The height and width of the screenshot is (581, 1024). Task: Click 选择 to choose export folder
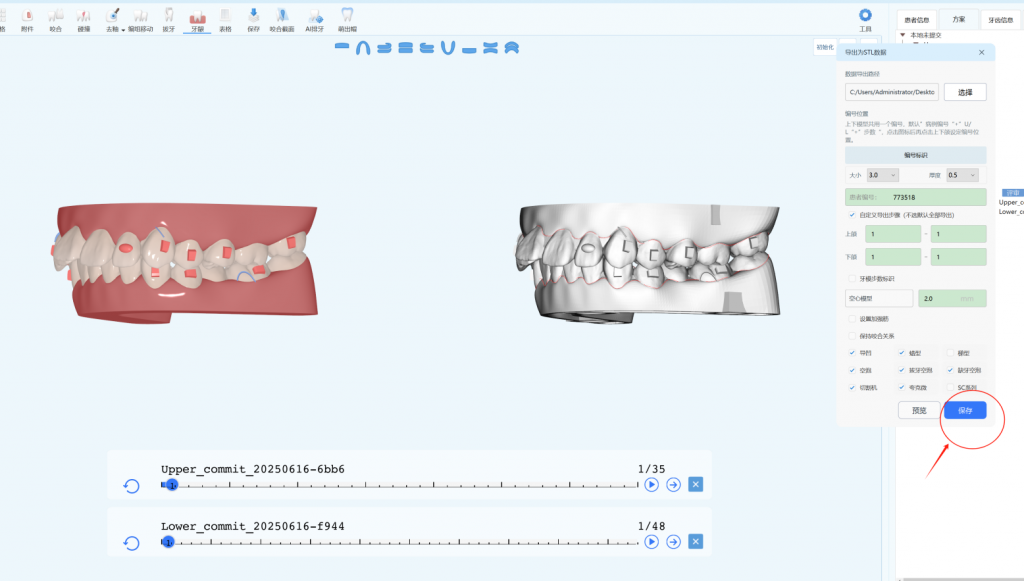click(965, 92)
